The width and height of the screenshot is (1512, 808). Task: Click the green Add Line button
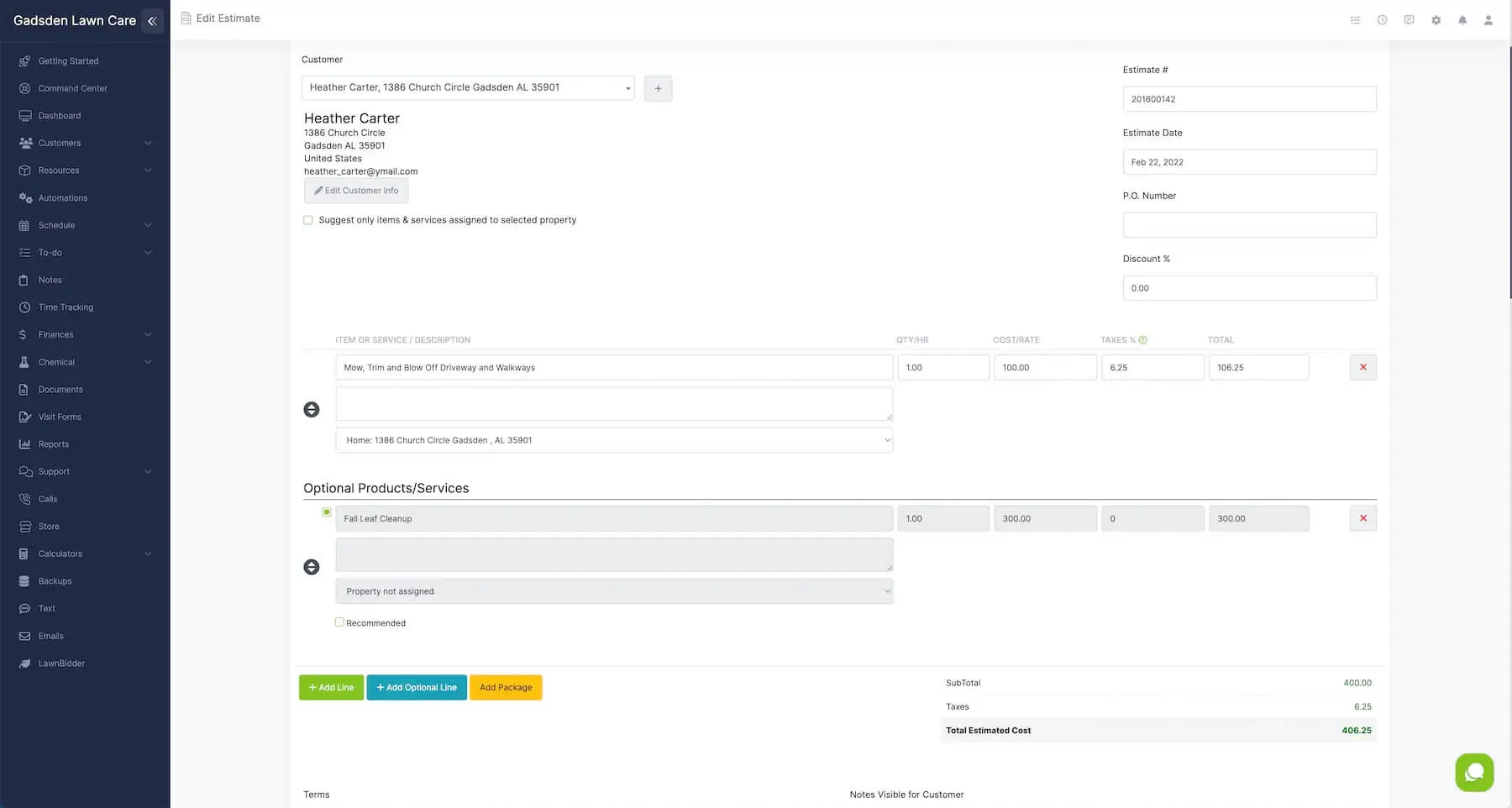(x=331, y=688)
